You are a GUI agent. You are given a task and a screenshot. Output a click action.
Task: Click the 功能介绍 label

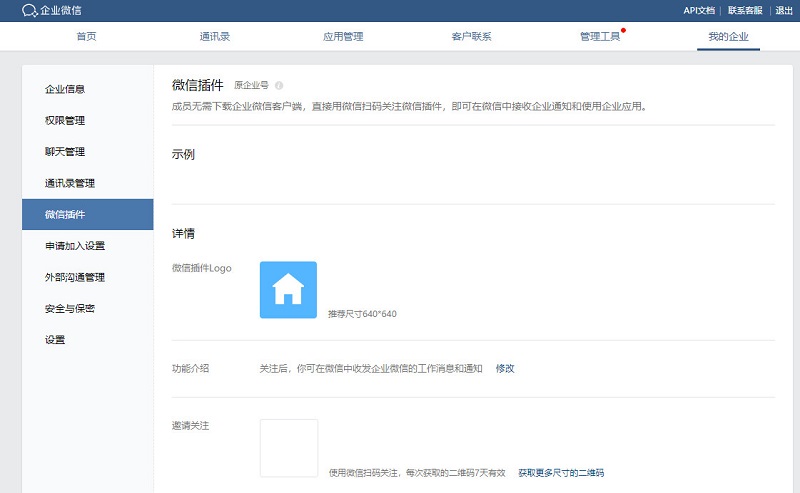pyautogui.click(x=190, y=368)
